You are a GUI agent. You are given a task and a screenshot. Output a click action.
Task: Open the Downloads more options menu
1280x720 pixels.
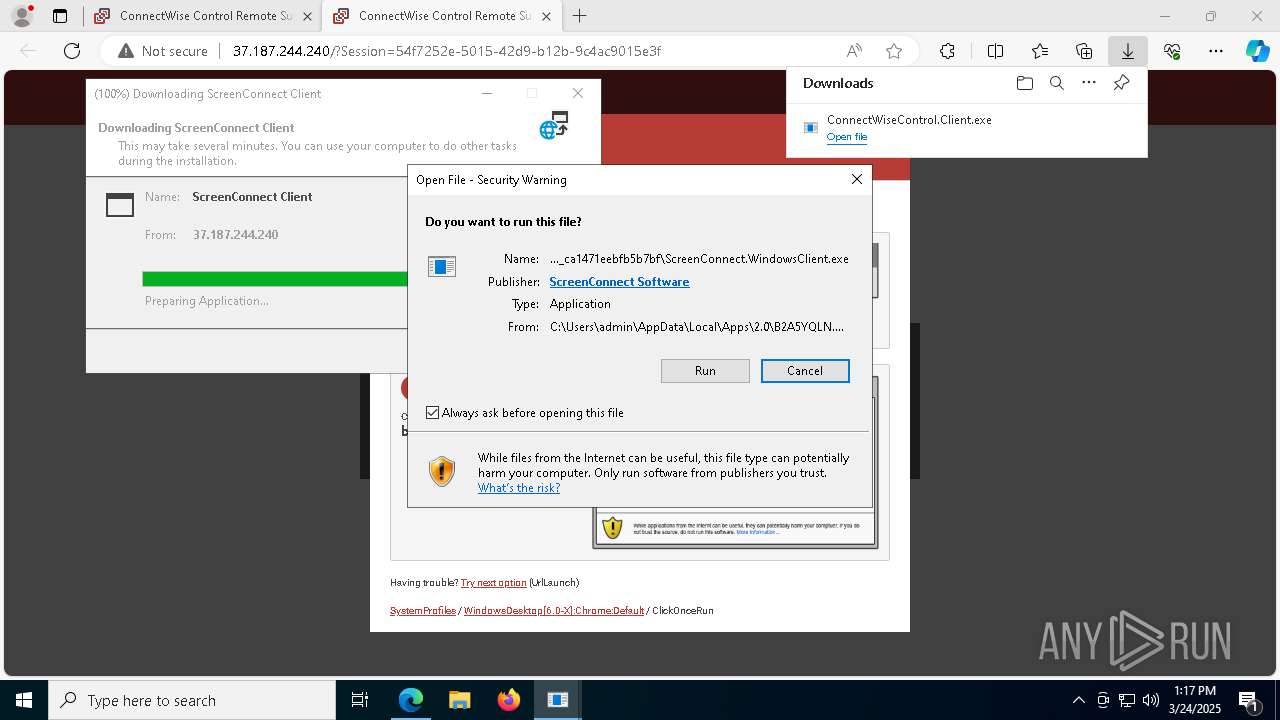tap(1089, 83)
